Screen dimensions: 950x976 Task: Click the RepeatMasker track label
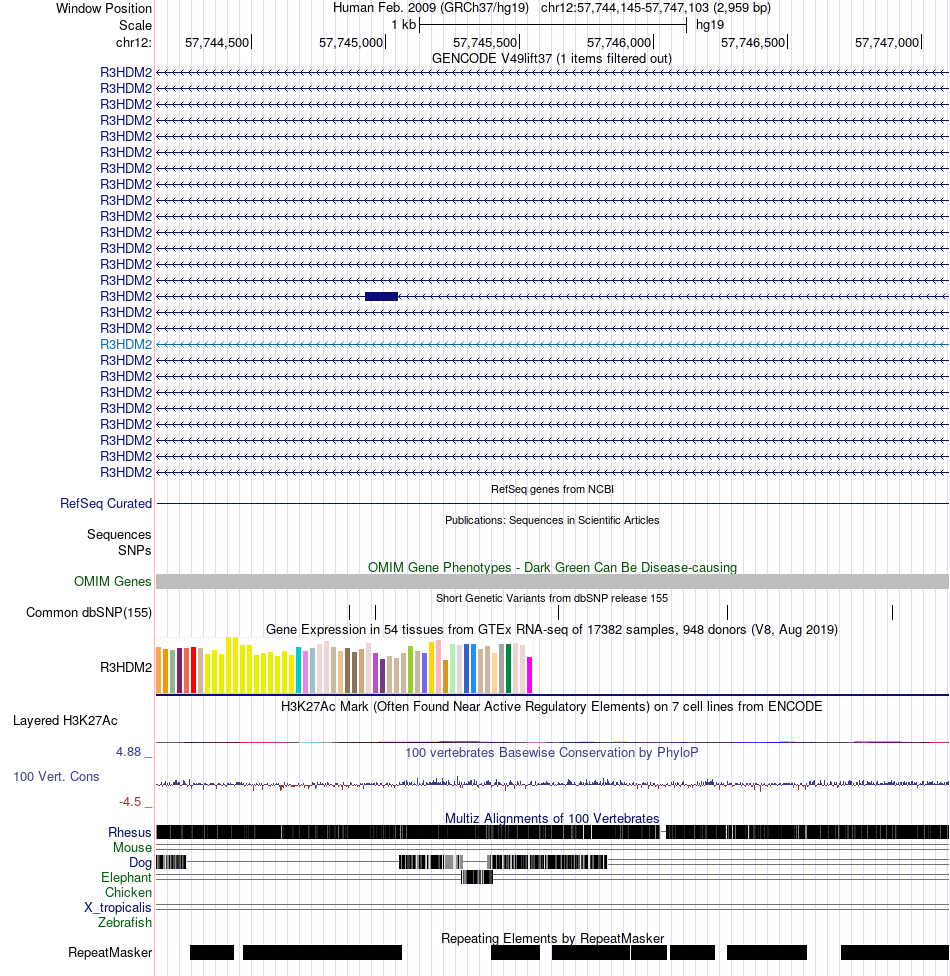pyautogui.click(x=110, y=952)
